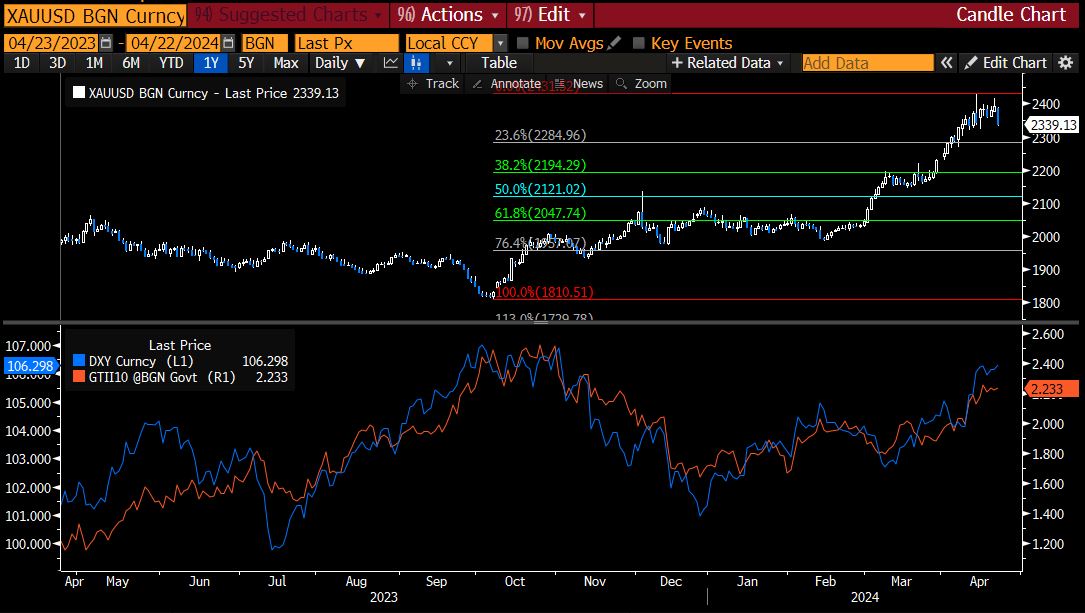Open the Local CCY dropdown arrow
The image size is (1085, 613).
500,43
